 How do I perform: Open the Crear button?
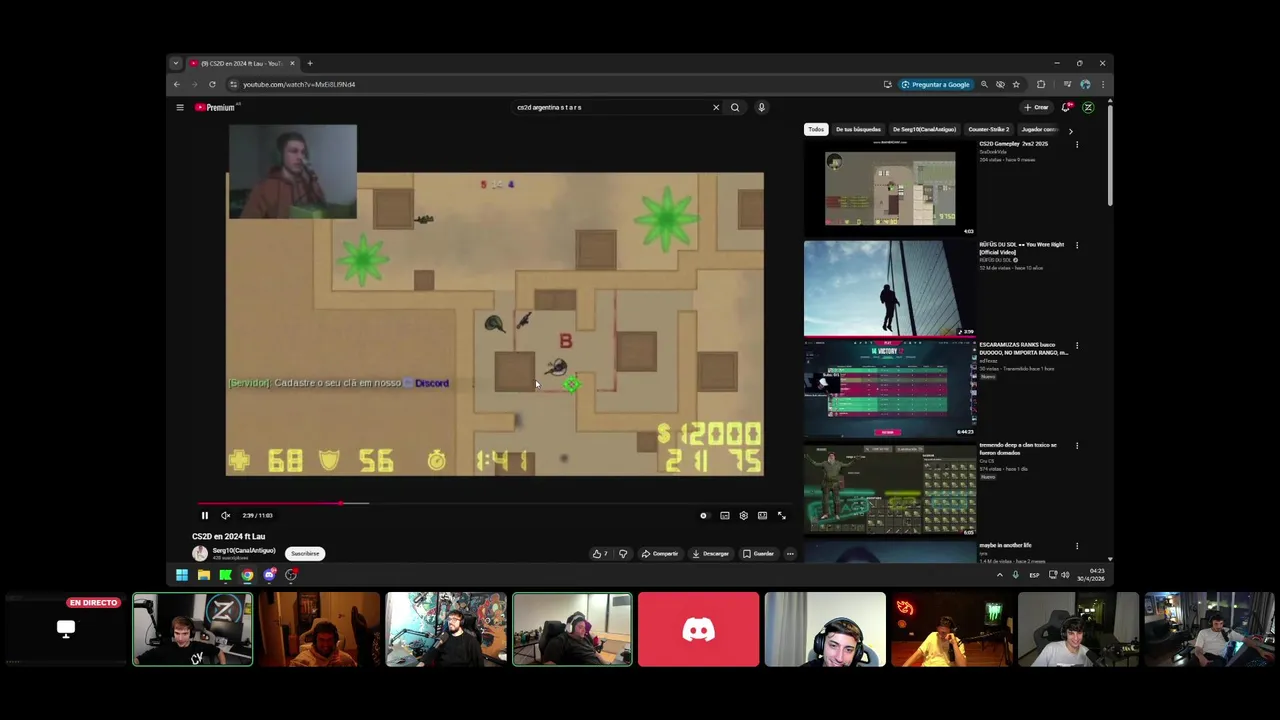point(1036,107)
